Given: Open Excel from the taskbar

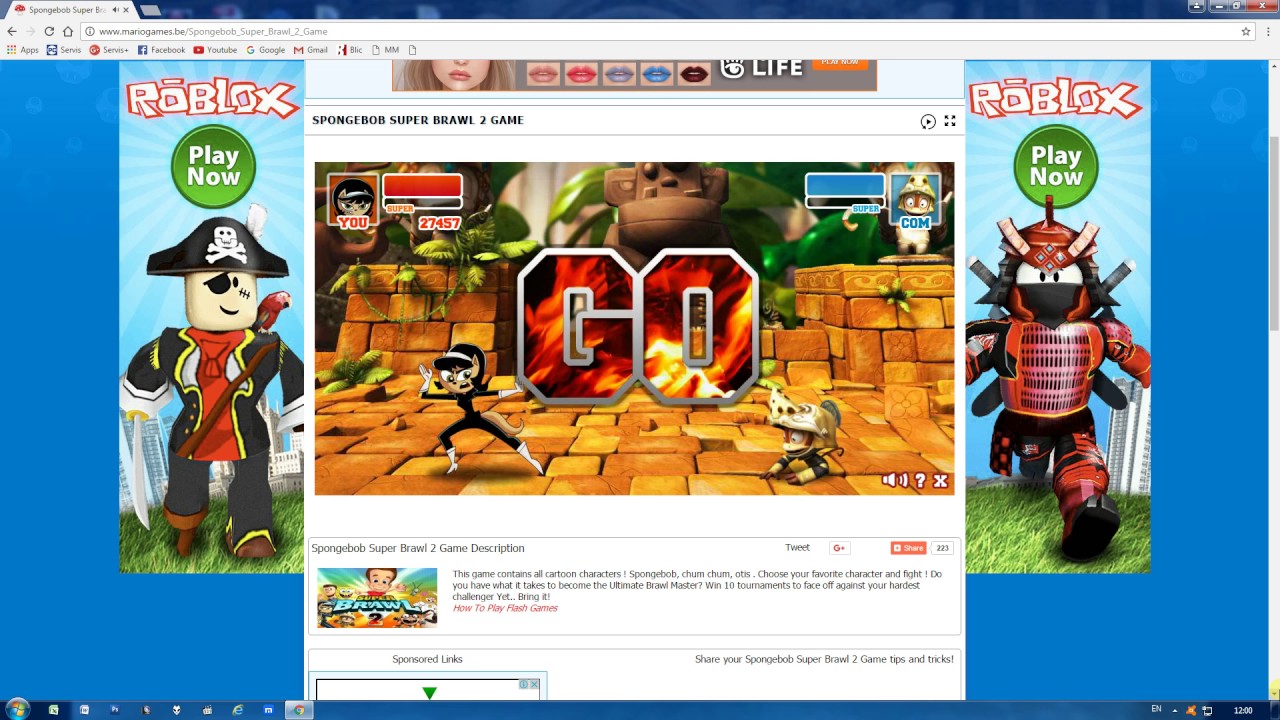Looking at the screenshot, I should coord(54,710).
